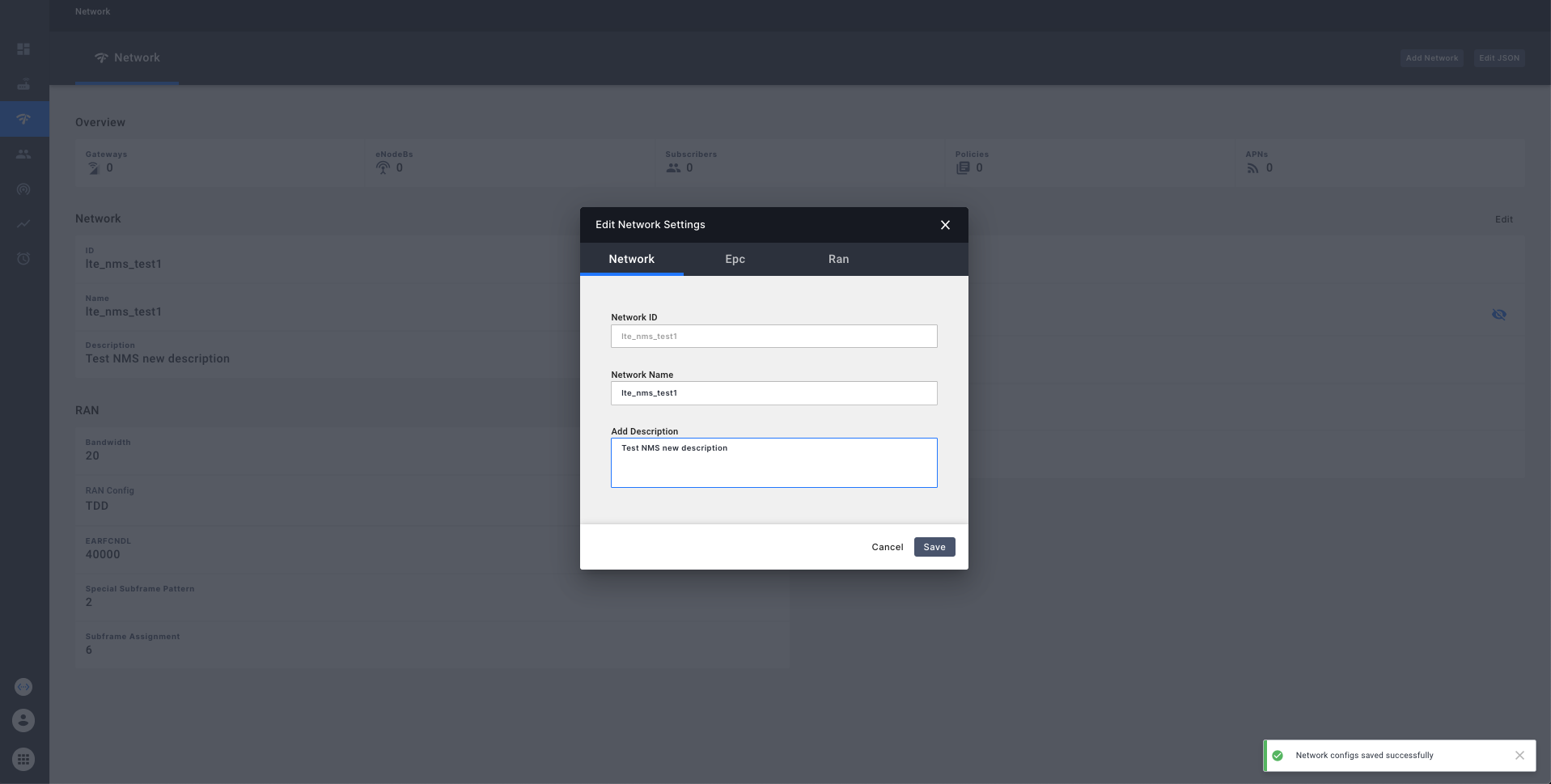
Task: Click the Add Network button
Action: click(1431, 57)
